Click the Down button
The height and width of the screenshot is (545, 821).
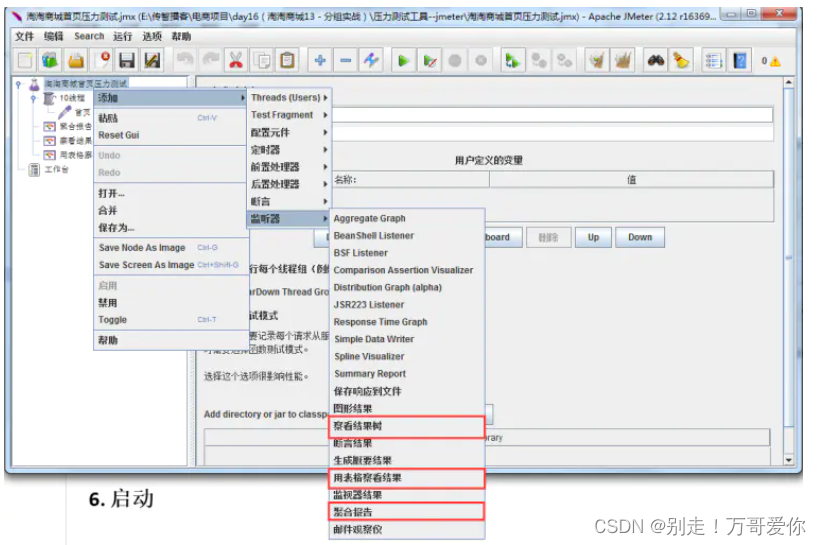tap(640, 237)
